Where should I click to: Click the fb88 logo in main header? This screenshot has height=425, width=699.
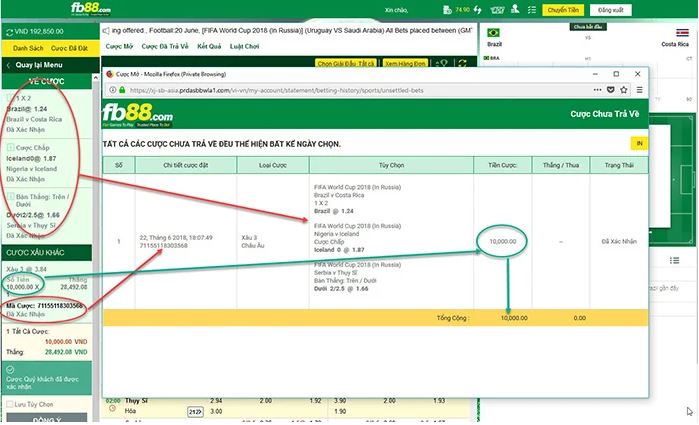[91, 8]
